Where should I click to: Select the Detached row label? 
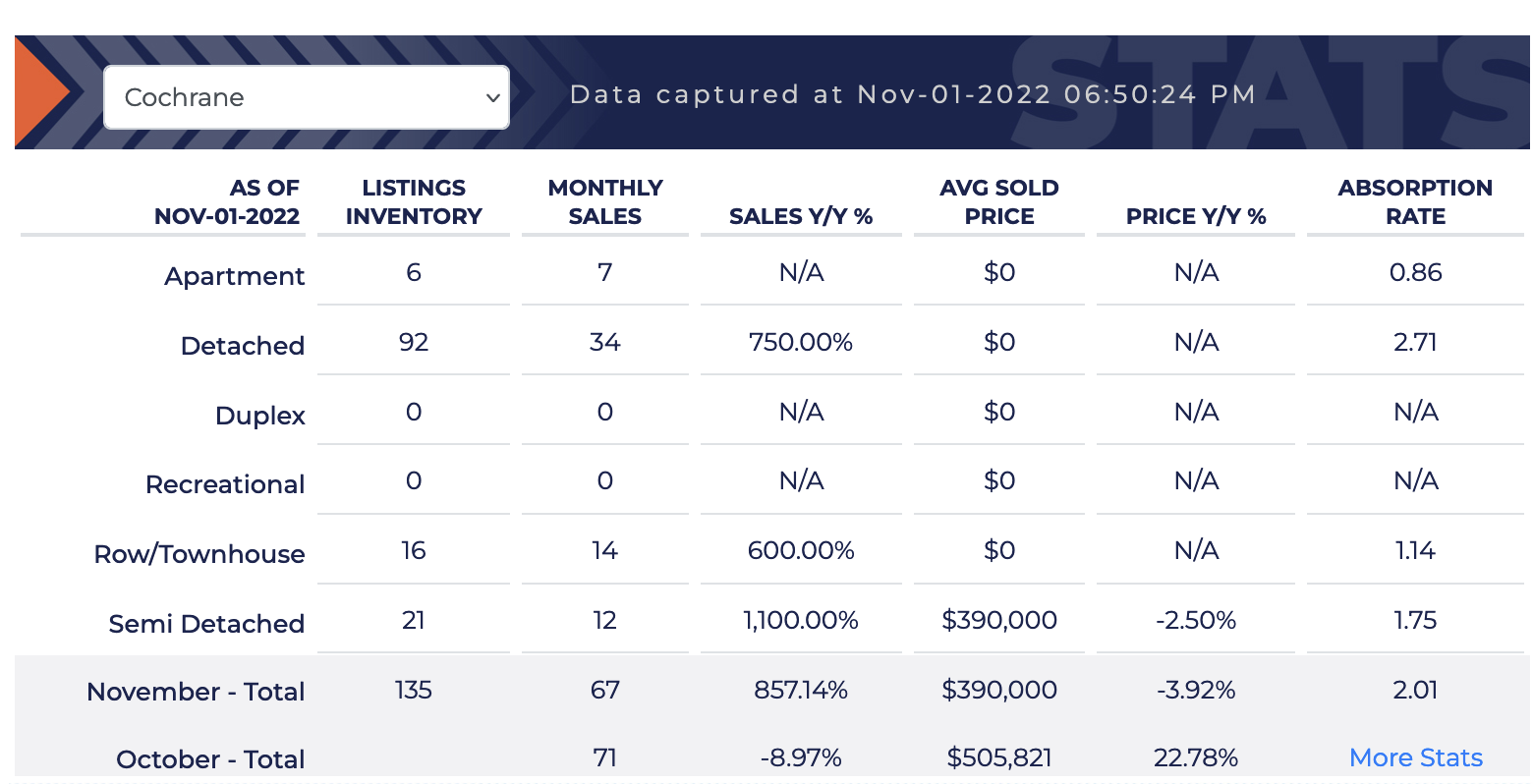[243, 346]
